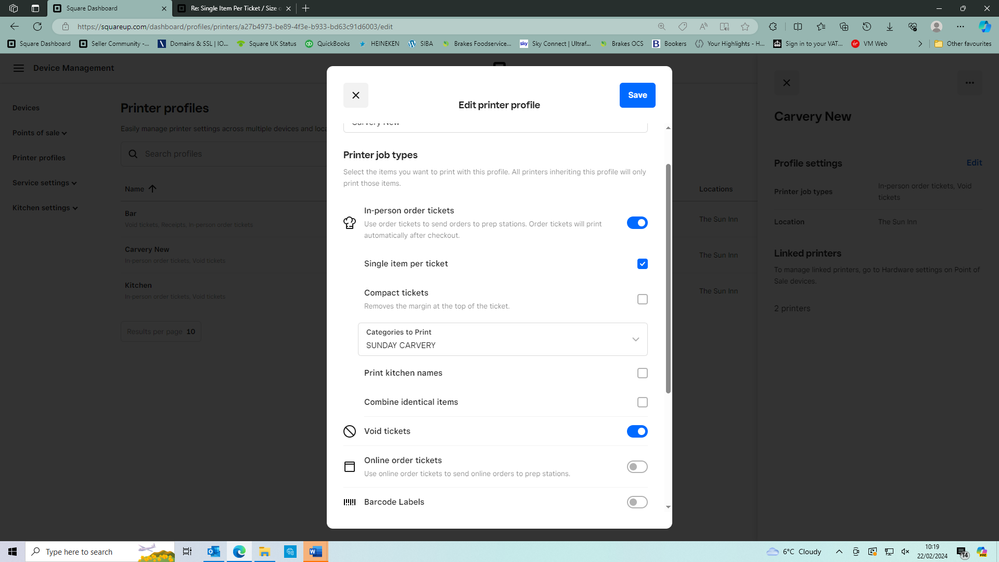
Task: Expand Kitchen settings in sidebar
Action: pyautogui.click(x=44, y=208)
